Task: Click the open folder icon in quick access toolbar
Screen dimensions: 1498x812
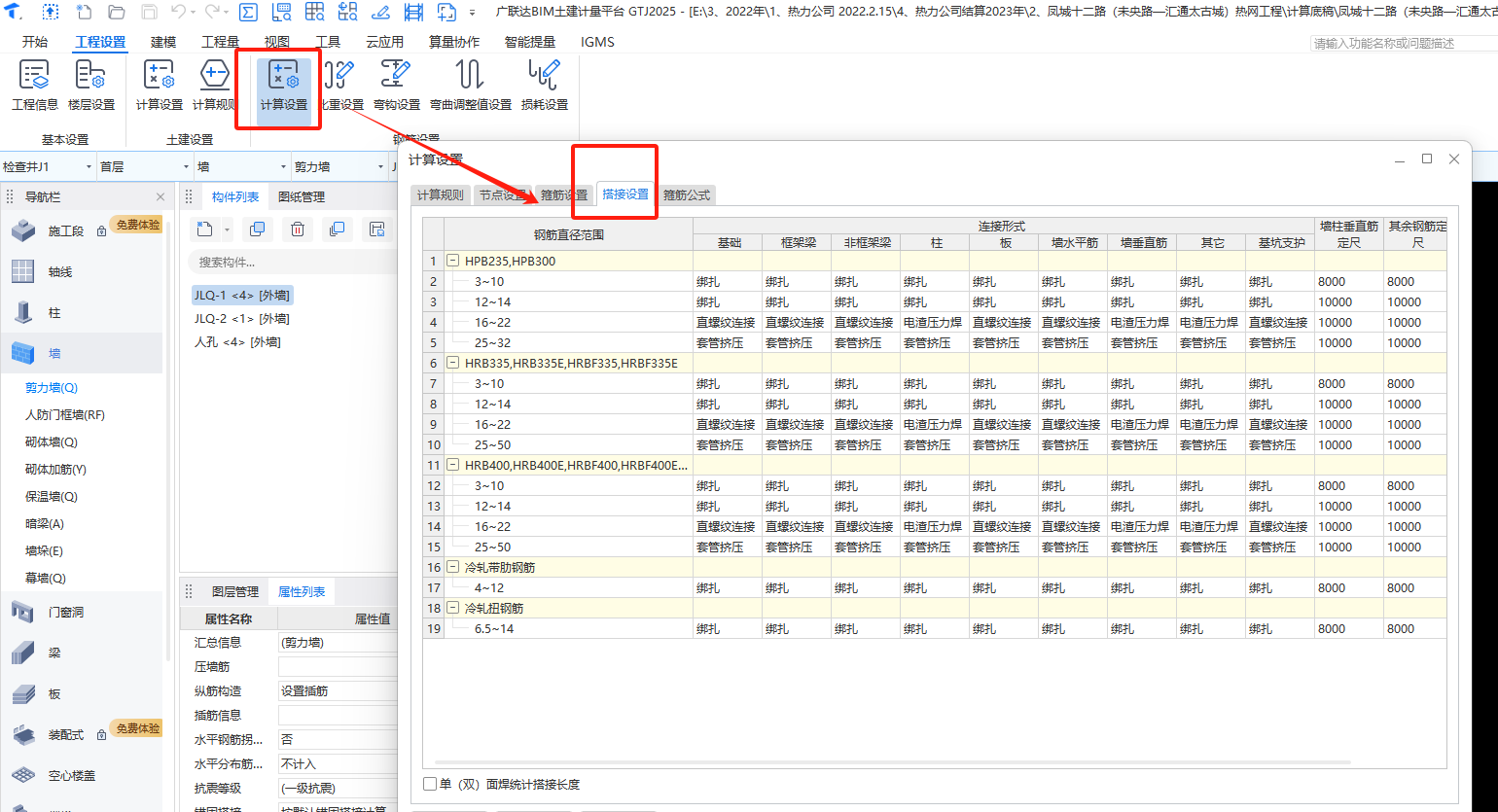Action: [x=117, y=13]
